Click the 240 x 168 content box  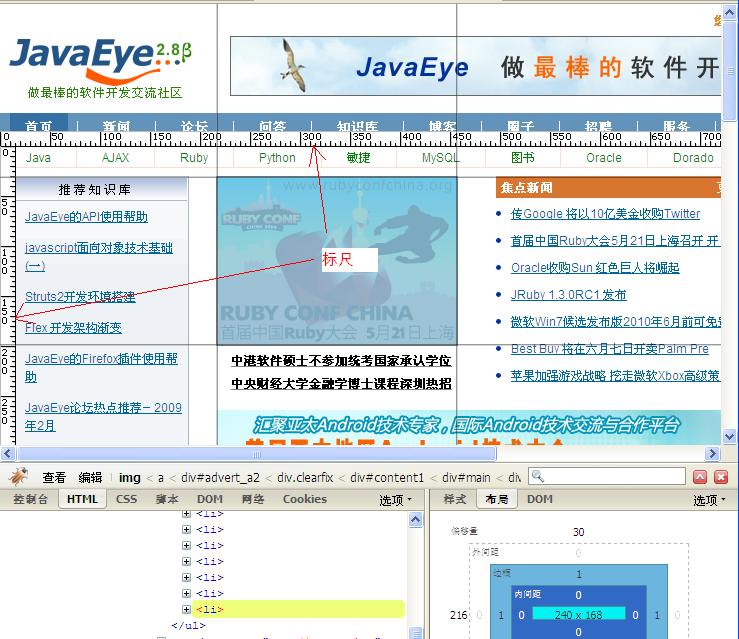point(578,614)
